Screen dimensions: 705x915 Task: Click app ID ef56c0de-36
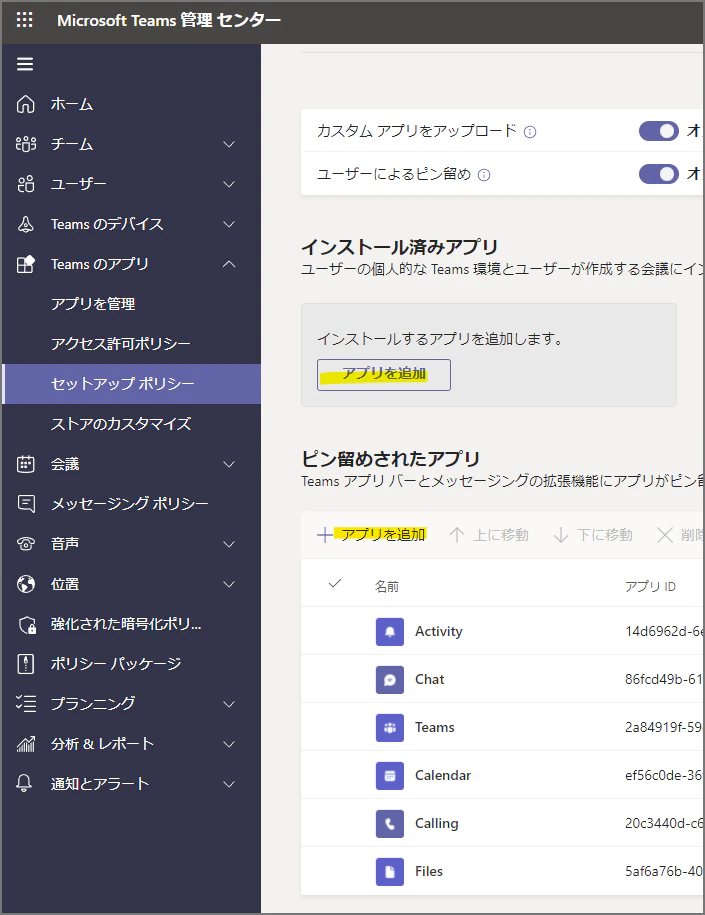pos(664,776)
